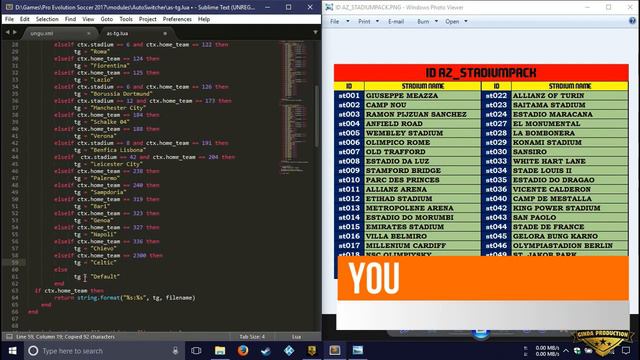Click the "Manchester City" string line
The image size is (640, 360).
[x=110, y=108]
